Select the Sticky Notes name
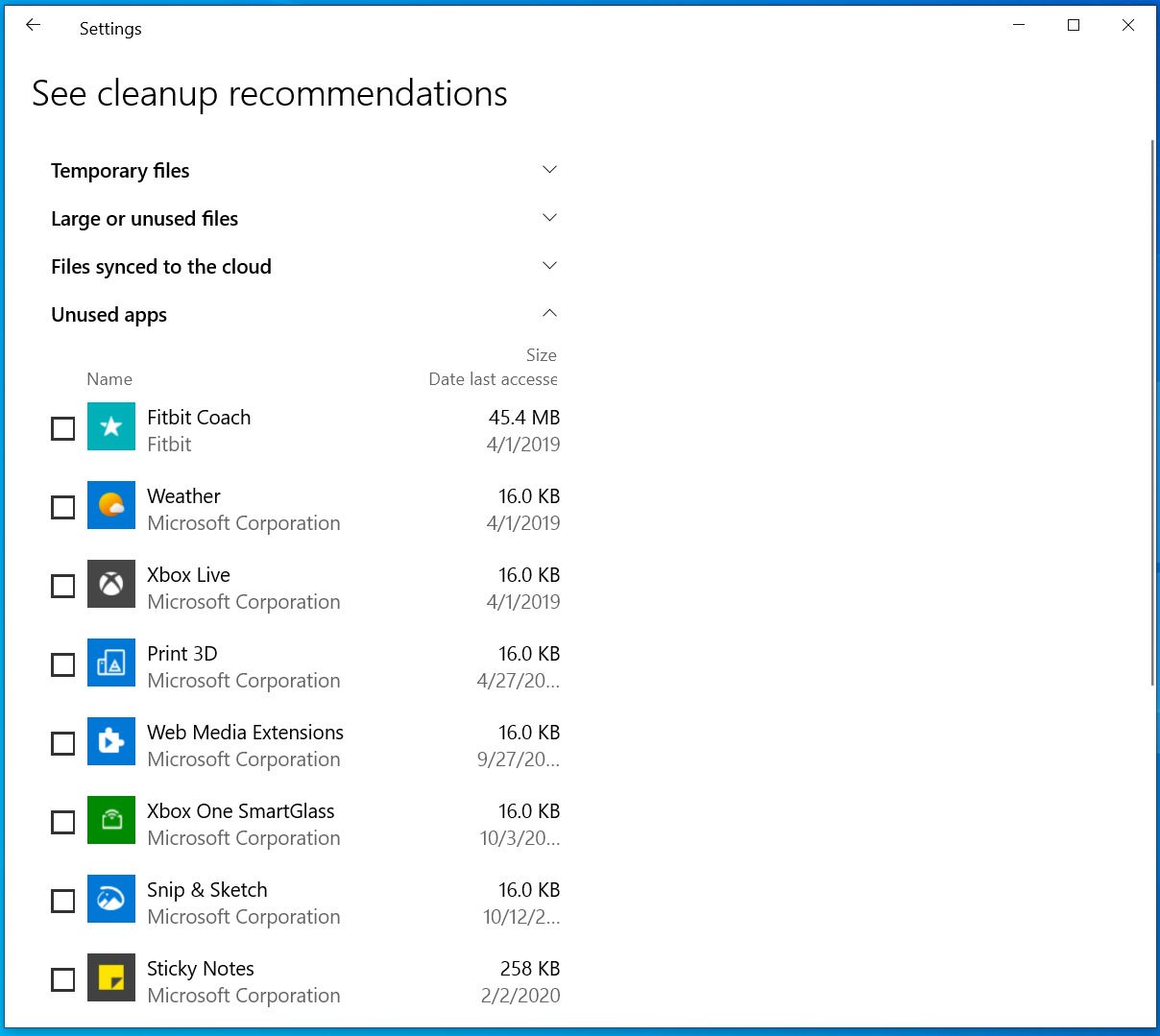This screenshot has height=1036, width=1160. 201,969
